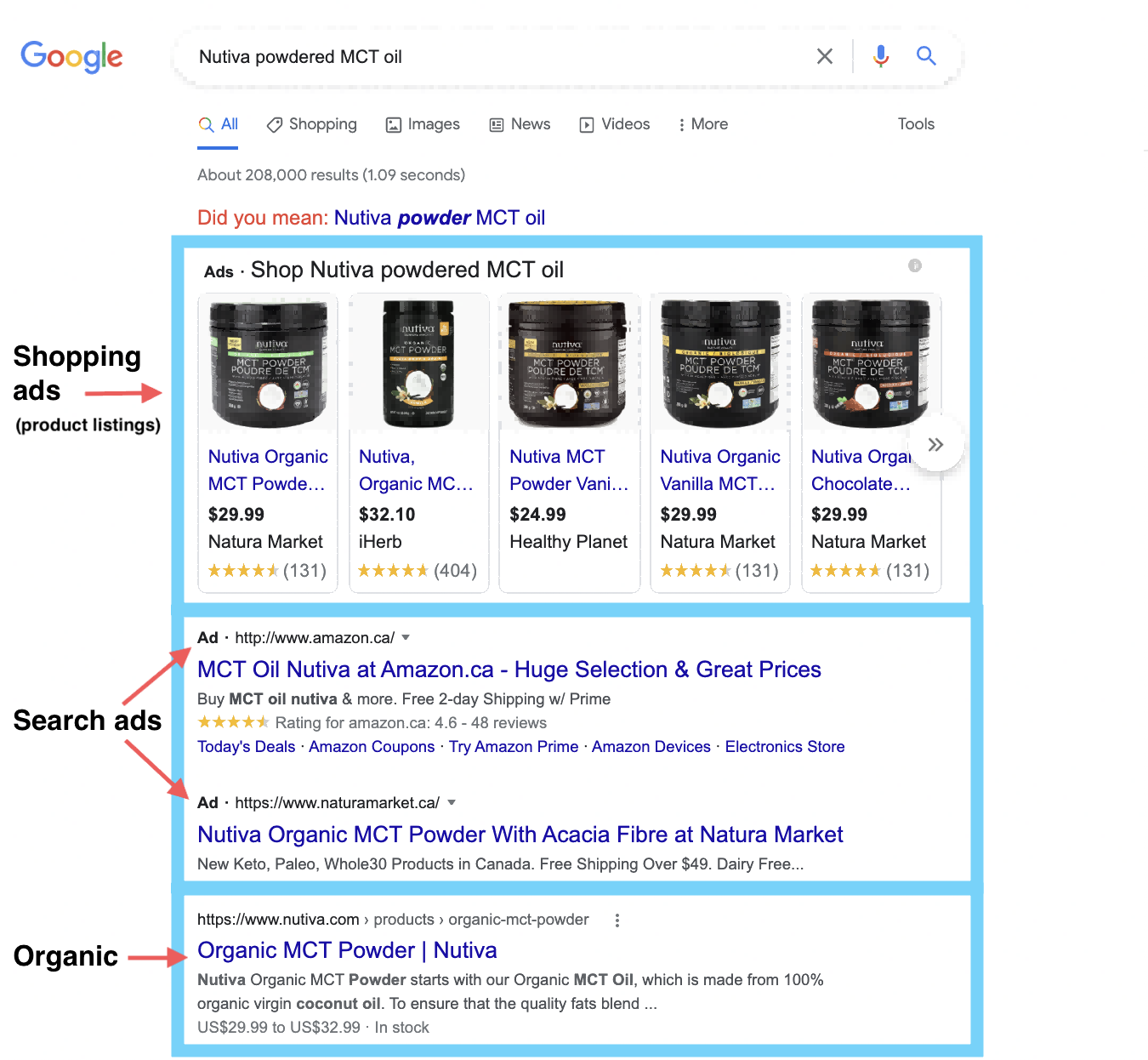
Task: Click the Healthy Planet seller name
Action: 568,542
